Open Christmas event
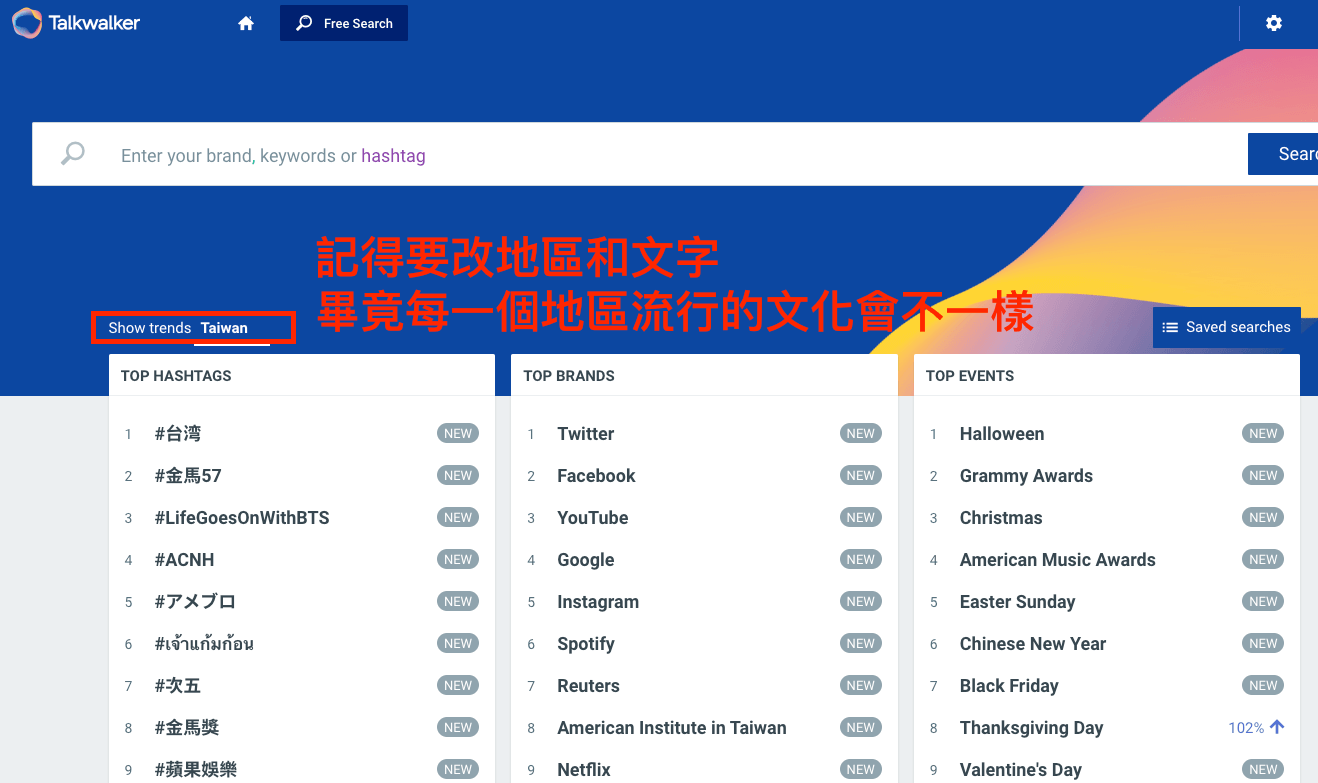 (x=1001, y=518)
